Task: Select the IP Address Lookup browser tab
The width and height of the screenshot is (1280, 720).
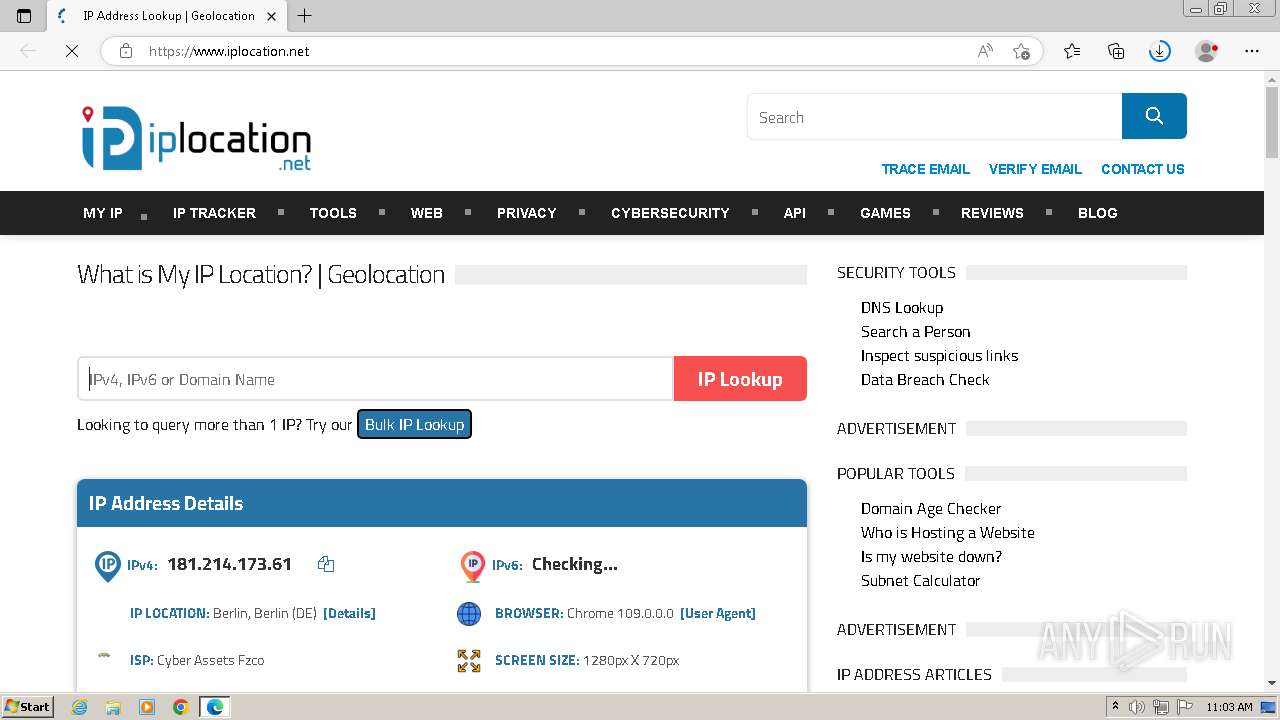Action: coord(167,16)
